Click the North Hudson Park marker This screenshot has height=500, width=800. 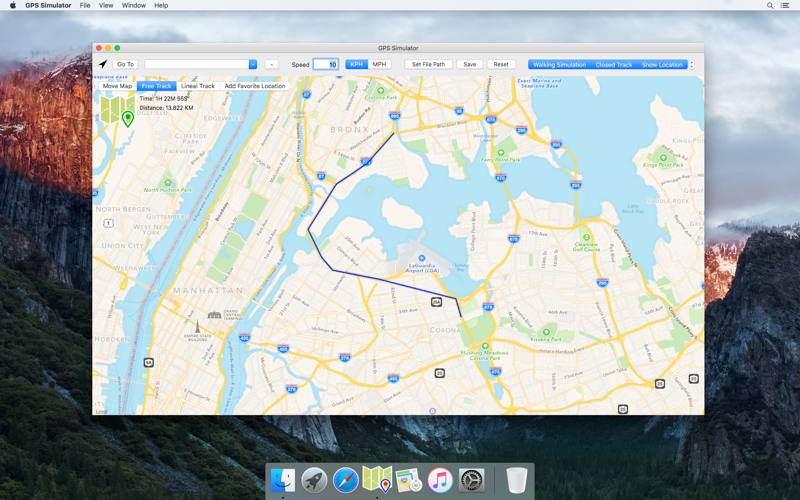click(168, 183)
